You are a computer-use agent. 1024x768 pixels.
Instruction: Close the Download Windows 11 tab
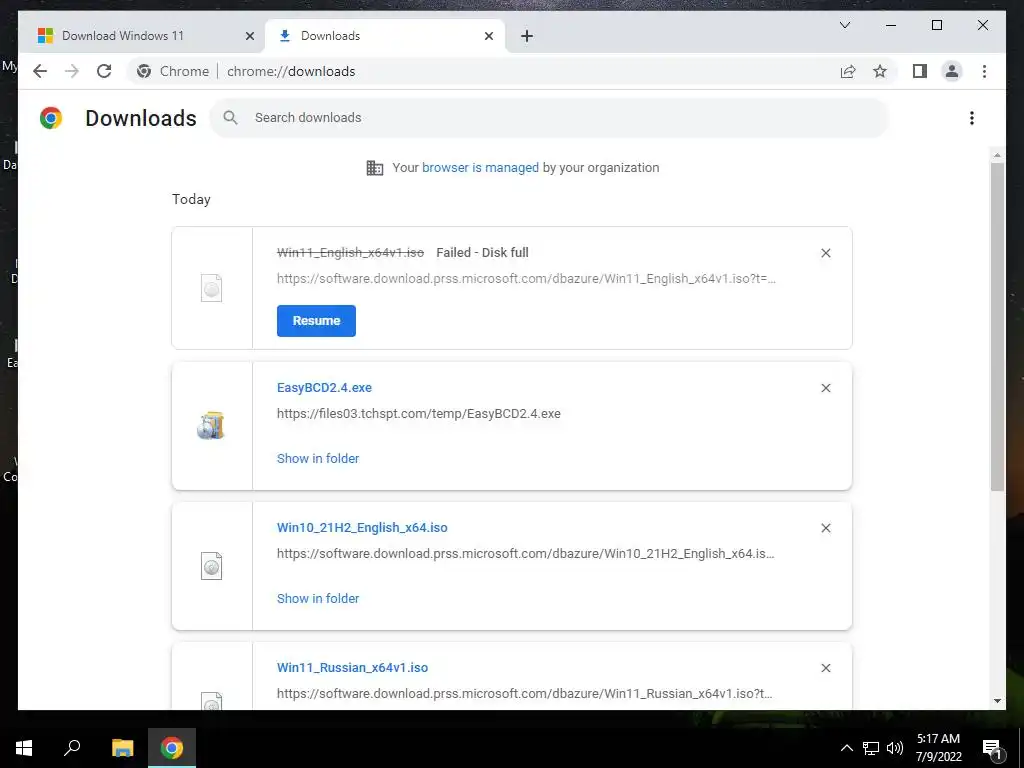249,36
